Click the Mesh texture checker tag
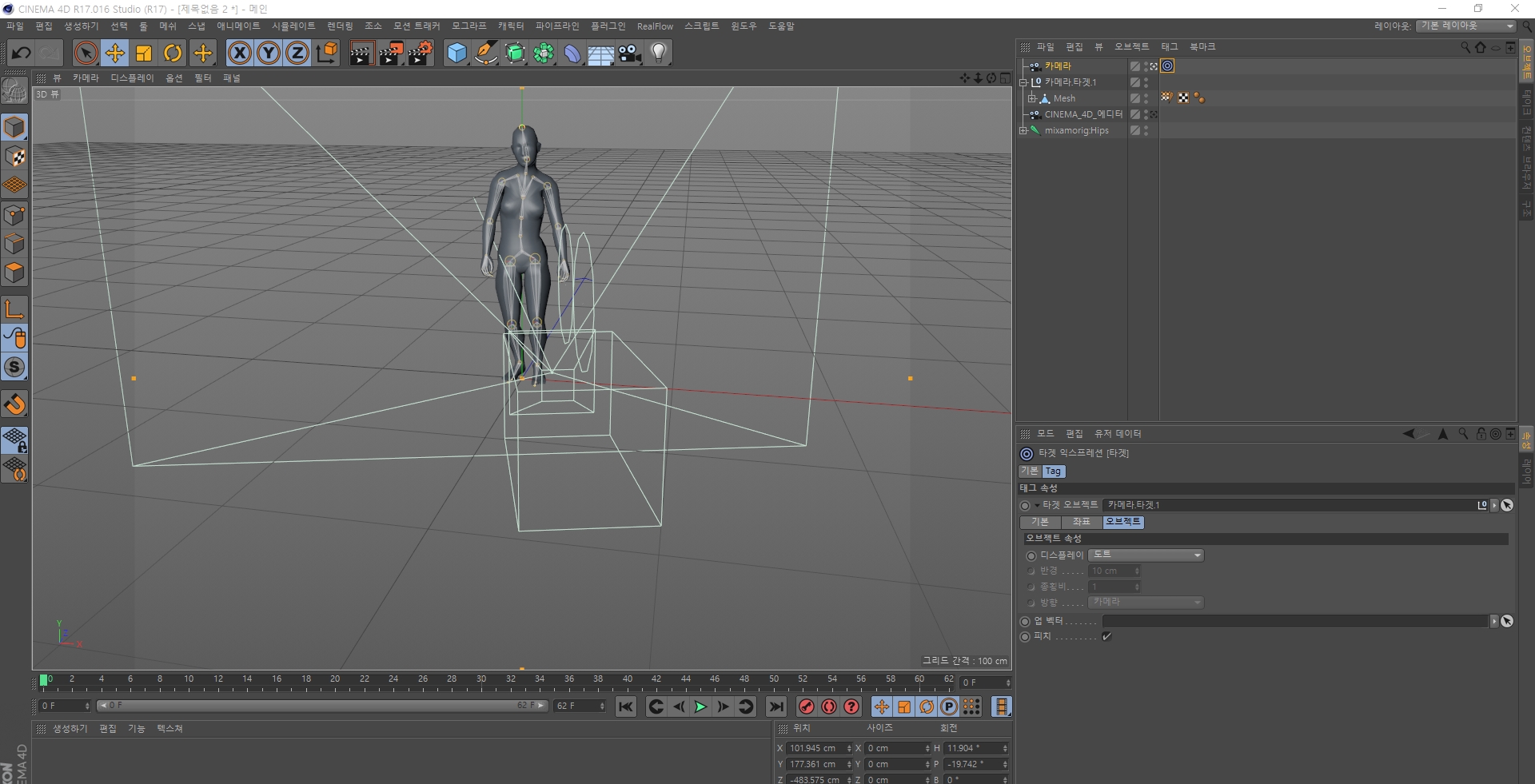Screen dimensions: 1535x784 (x=1183, y=98)
